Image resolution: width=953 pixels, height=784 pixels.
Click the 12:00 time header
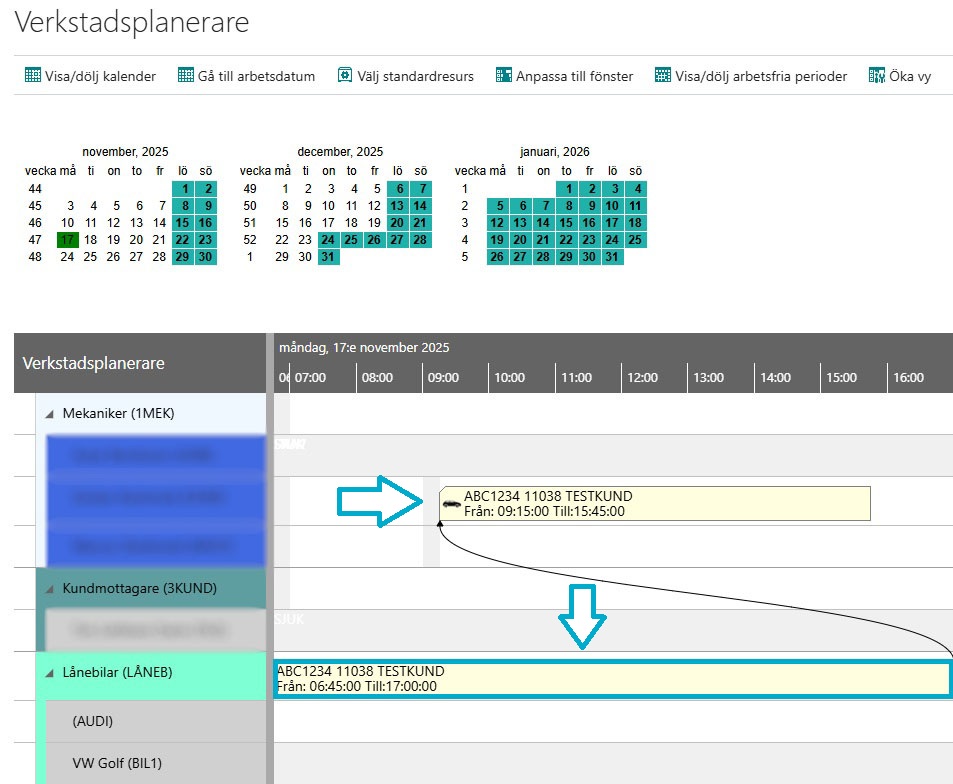641,378
